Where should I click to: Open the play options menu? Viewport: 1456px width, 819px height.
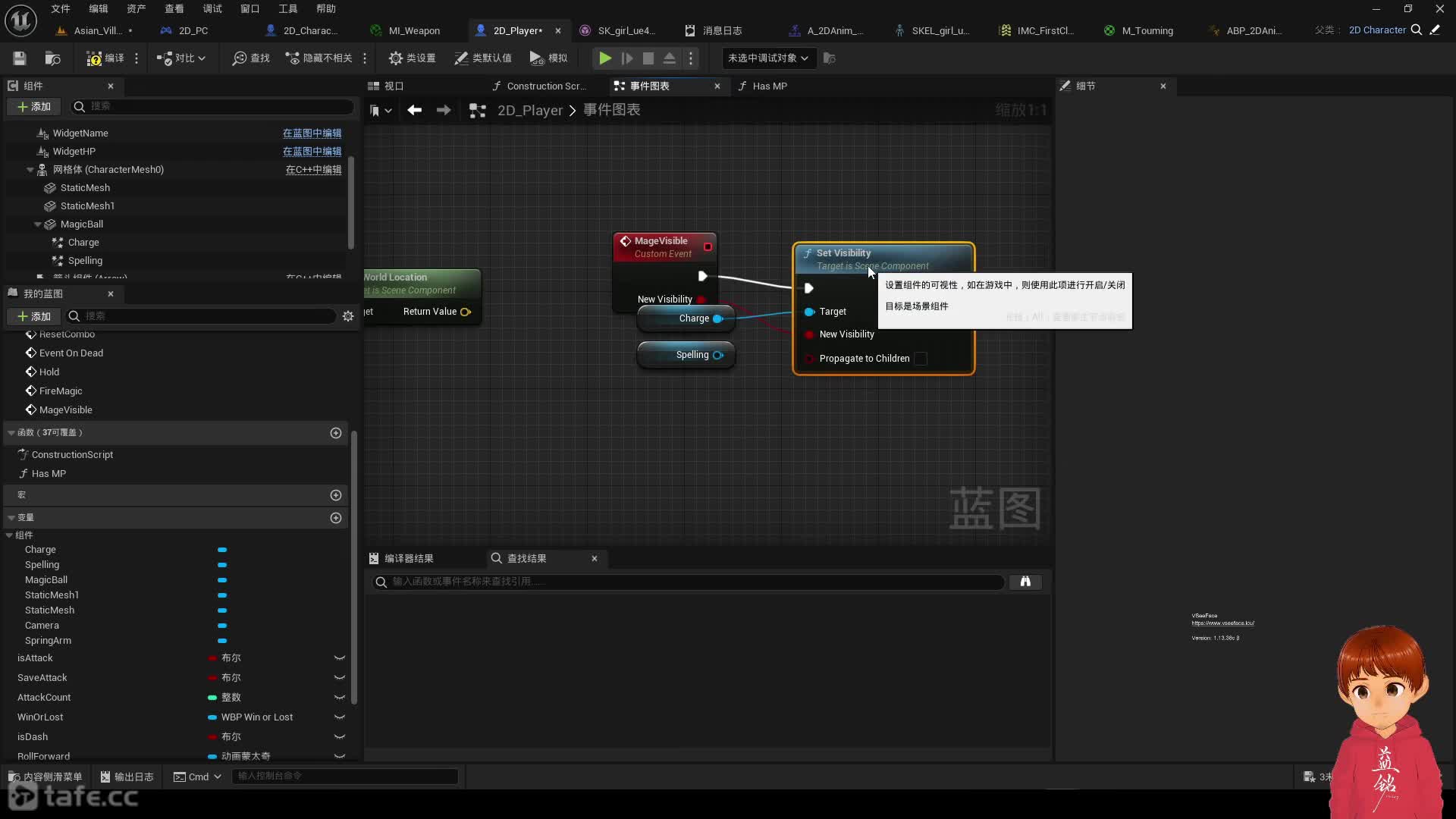(691, 58)
